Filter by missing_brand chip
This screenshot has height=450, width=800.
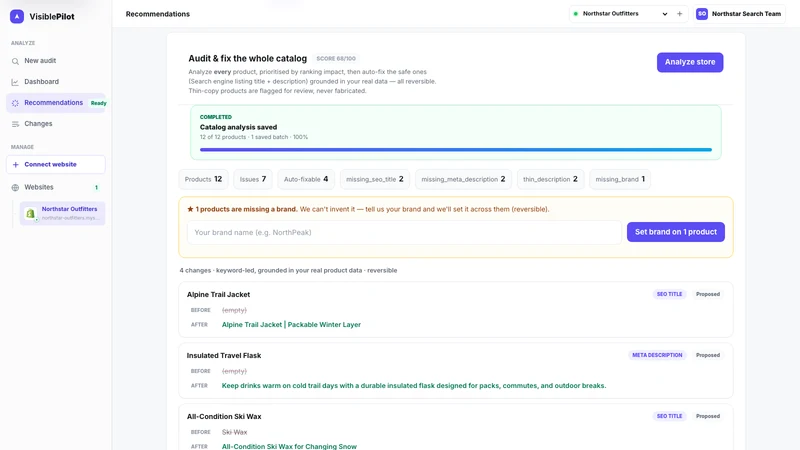(x=620, y=179)
